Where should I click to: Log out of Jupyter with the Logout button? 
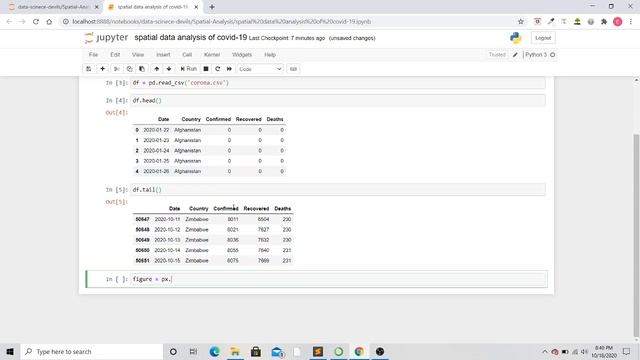pyautogui.click(x=543, y=38)
